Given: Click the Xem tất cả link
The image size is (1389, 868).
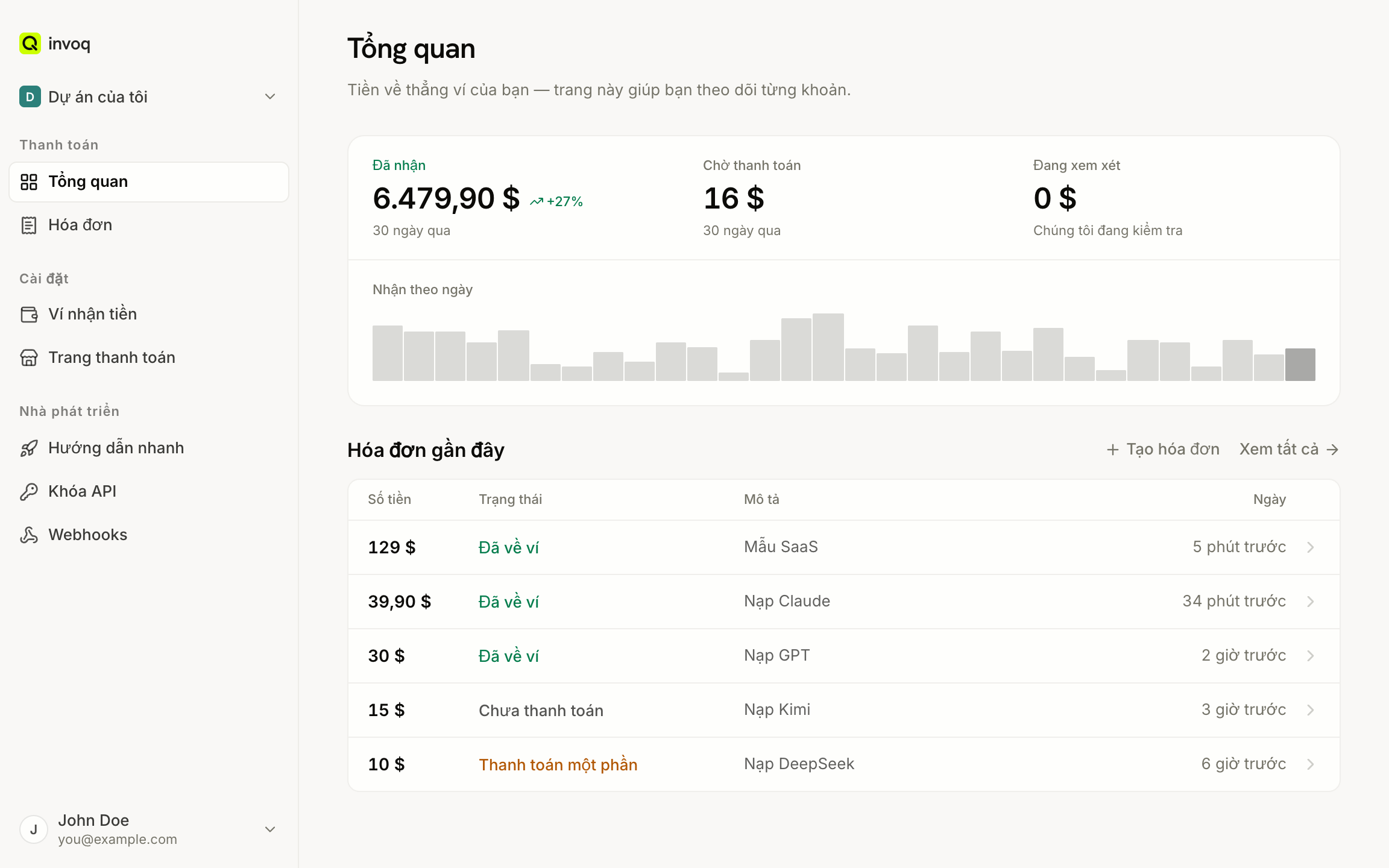Looking at the screenshot, I should [x=1289, y=450].
